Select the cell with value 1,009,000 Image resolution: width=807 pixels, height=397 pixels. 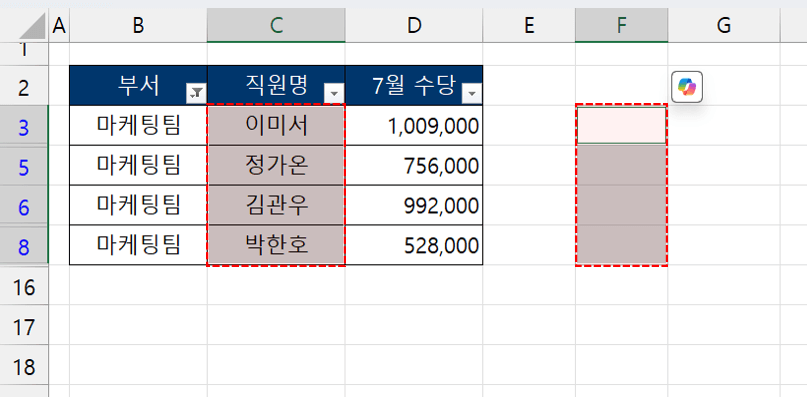pyautogui.click(x=414, y=126)
